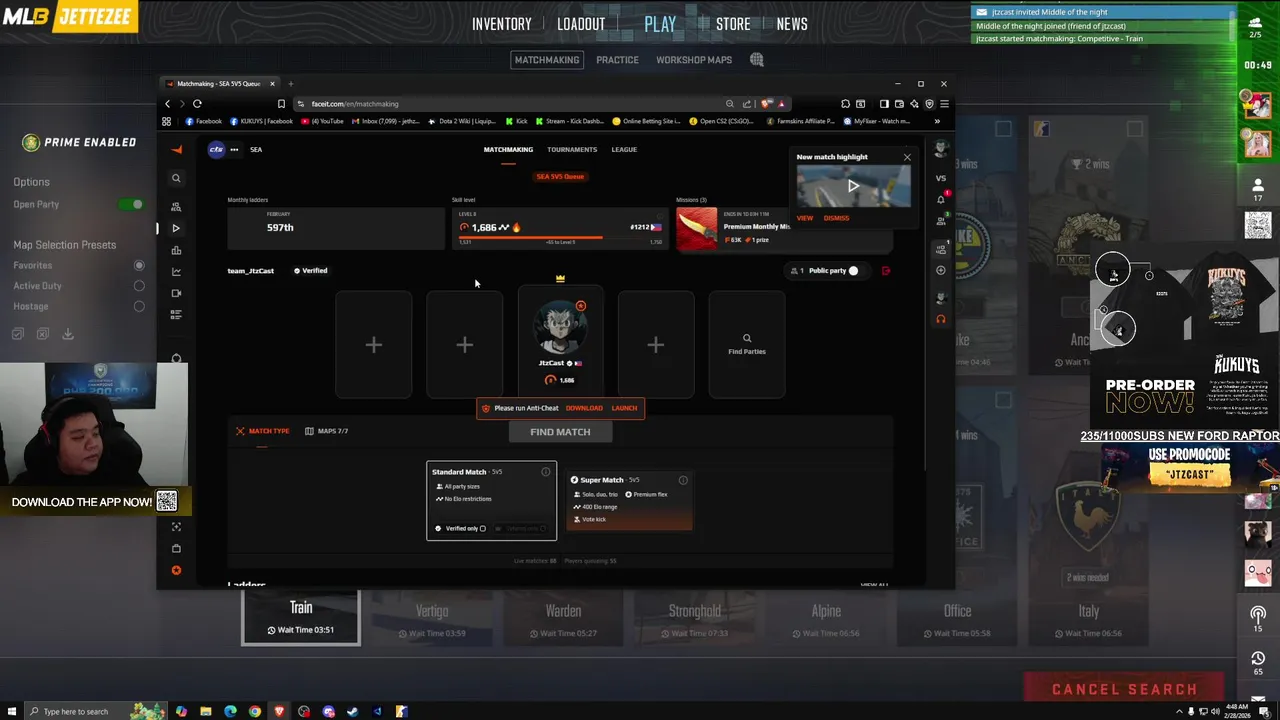The width and height of the screenshot is (1280, 720).
Task: Toggle the Verified only checkbox
Action: tap(482, 528)
